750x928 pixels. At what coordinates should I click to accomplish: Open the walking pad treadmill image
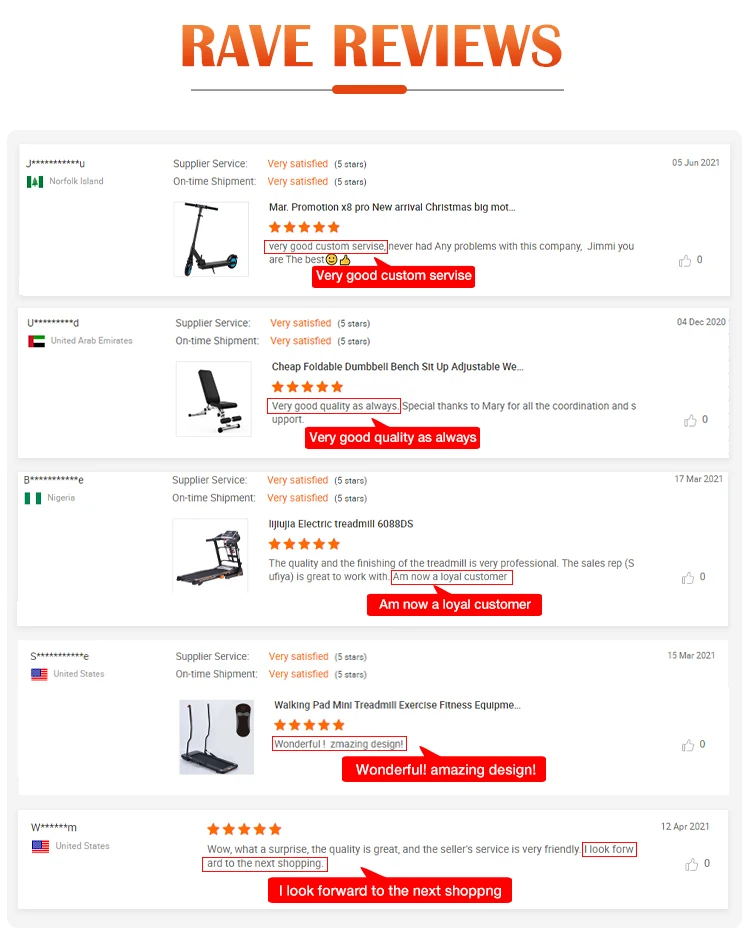[216, 737]
